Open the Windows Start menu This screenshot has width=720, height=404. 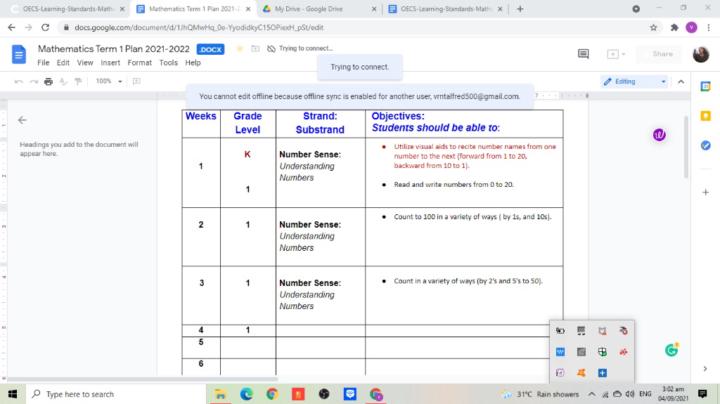coord(12,394)
